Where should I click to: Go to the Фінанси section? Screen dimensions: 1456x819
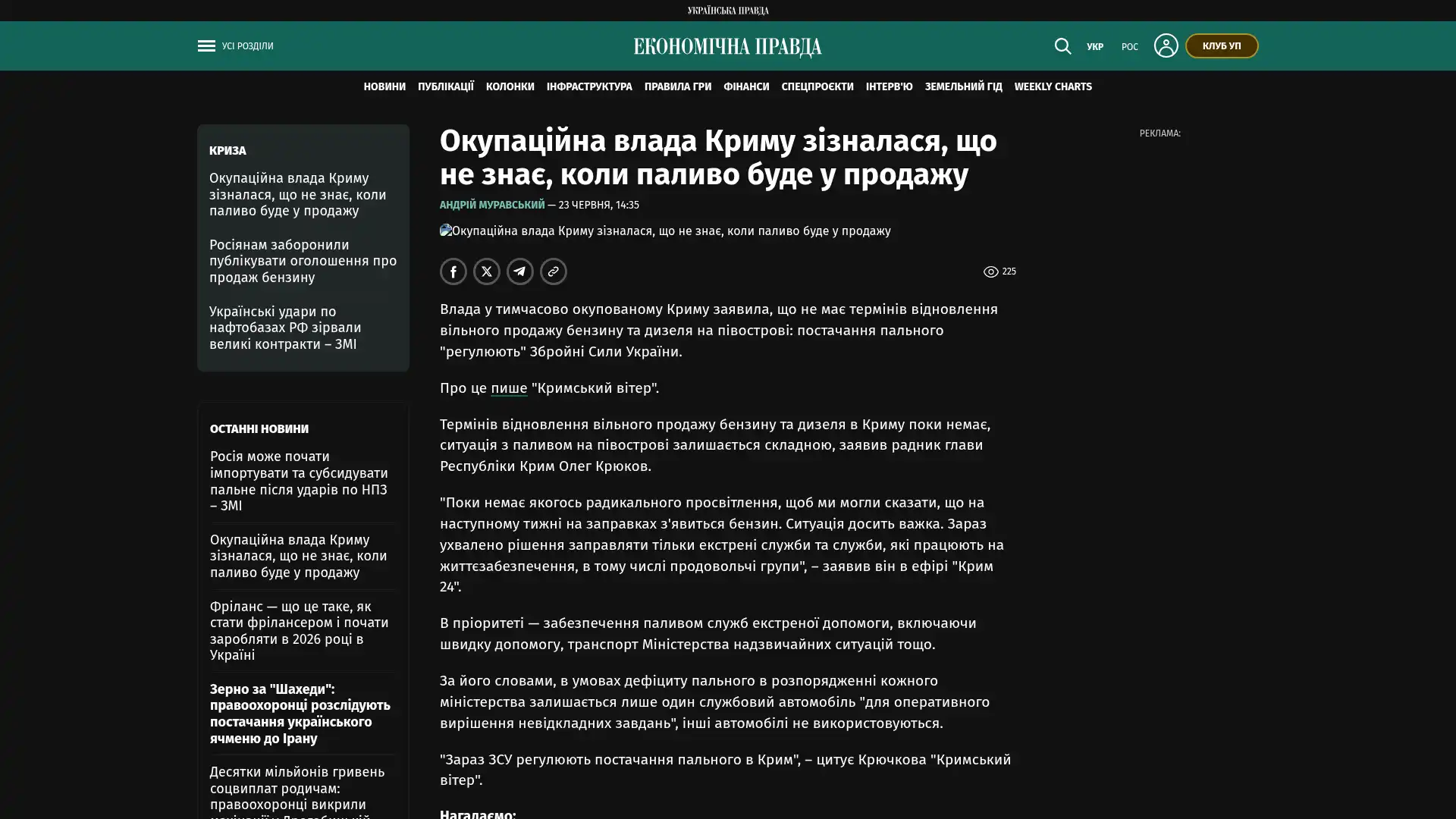click(x=746, y=87)
